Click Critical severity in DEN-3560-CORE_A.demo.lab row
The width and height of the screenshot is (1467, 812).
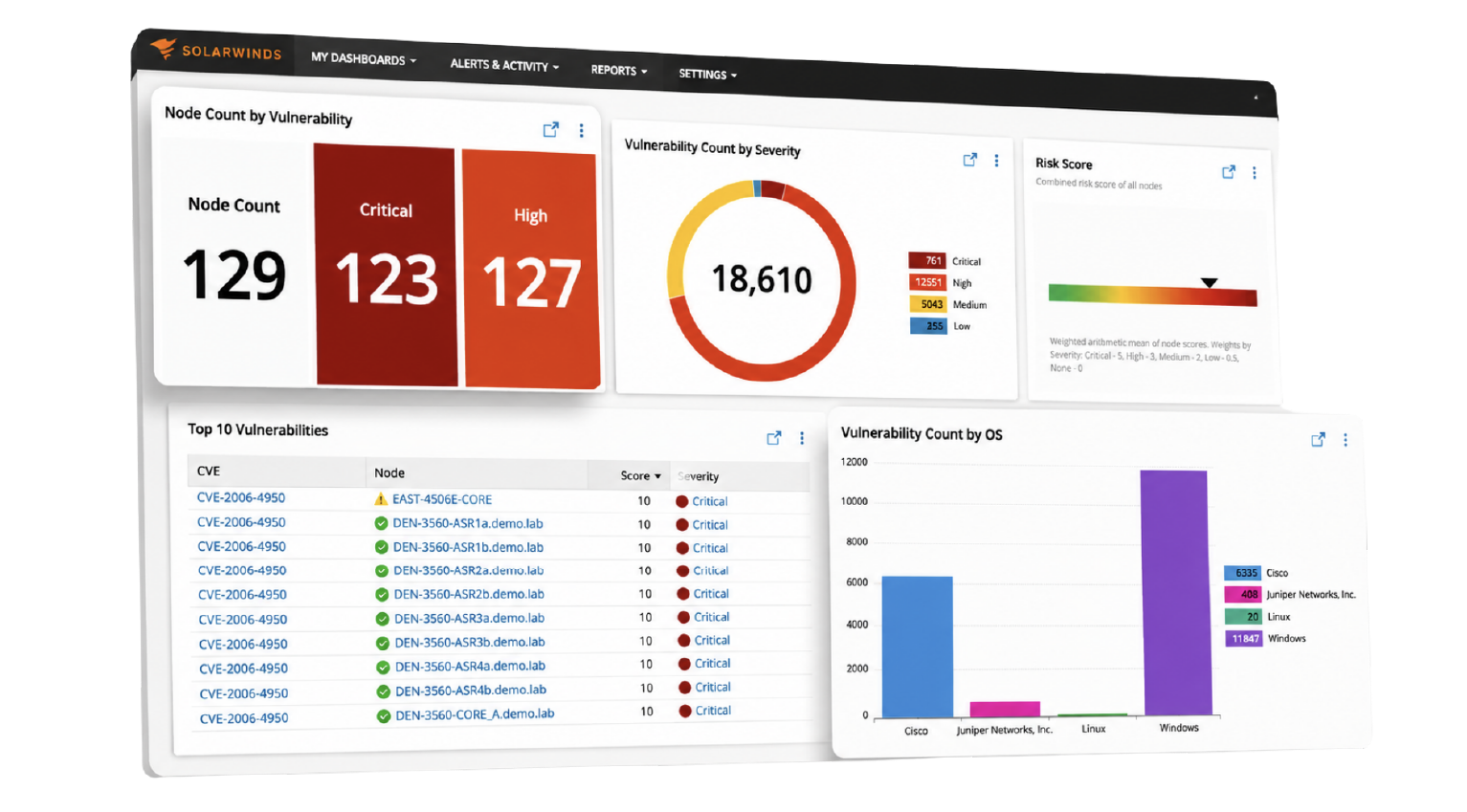(713, 711)
